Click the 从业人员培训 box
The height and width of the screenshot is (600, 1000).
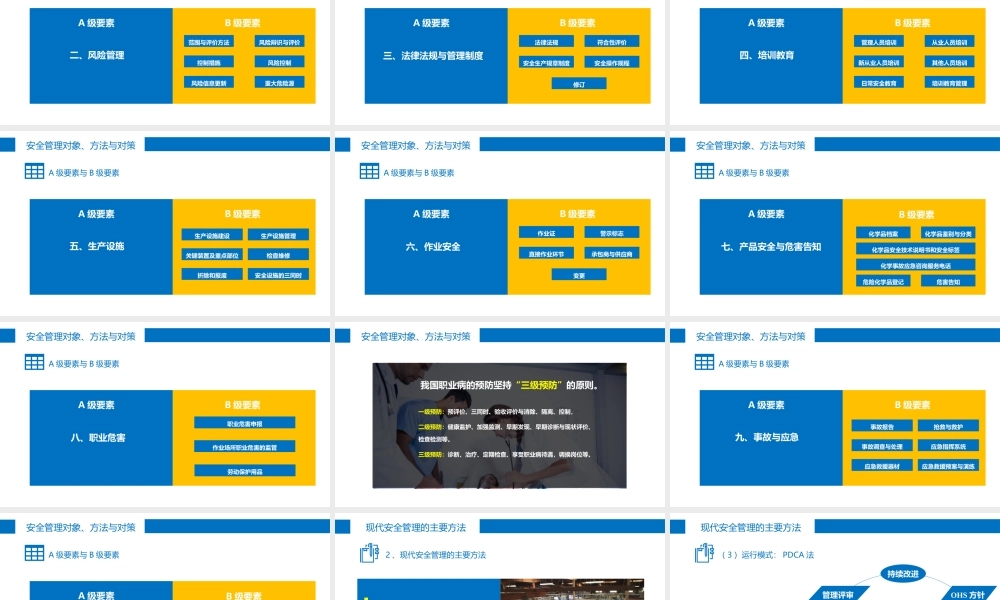[x=949, y=42]
